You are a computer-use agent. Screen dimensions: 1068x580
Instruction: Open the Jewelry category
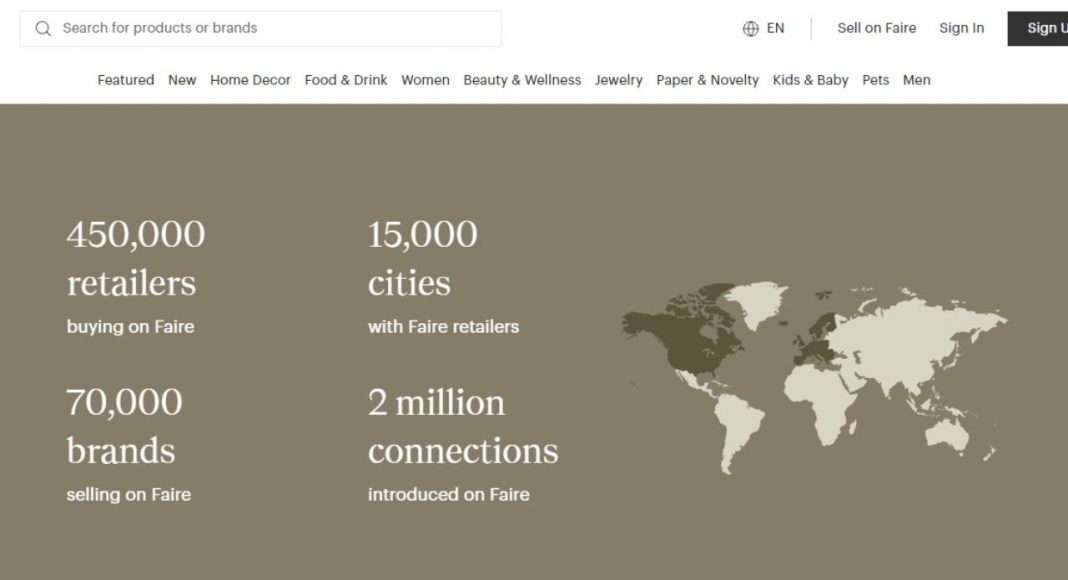(x=618, y=80)
